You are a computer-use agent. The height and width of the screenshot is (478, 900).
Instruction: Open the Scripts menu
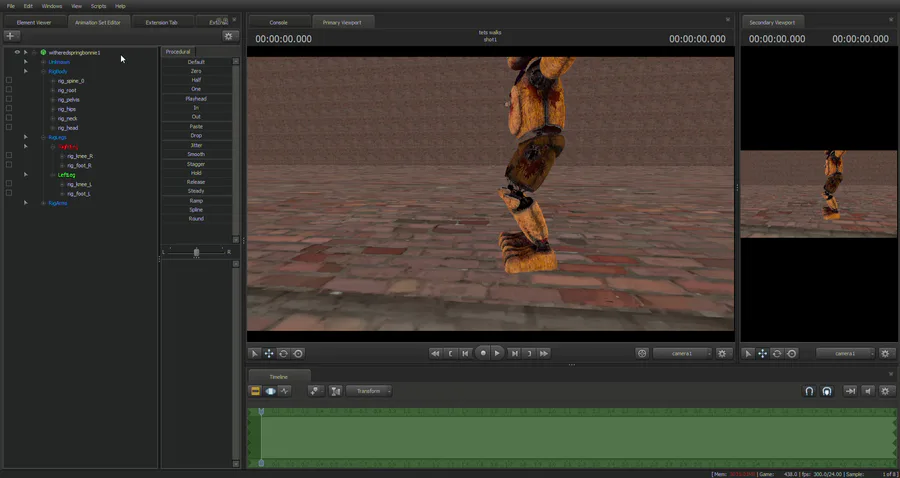[x=99, y=6]
